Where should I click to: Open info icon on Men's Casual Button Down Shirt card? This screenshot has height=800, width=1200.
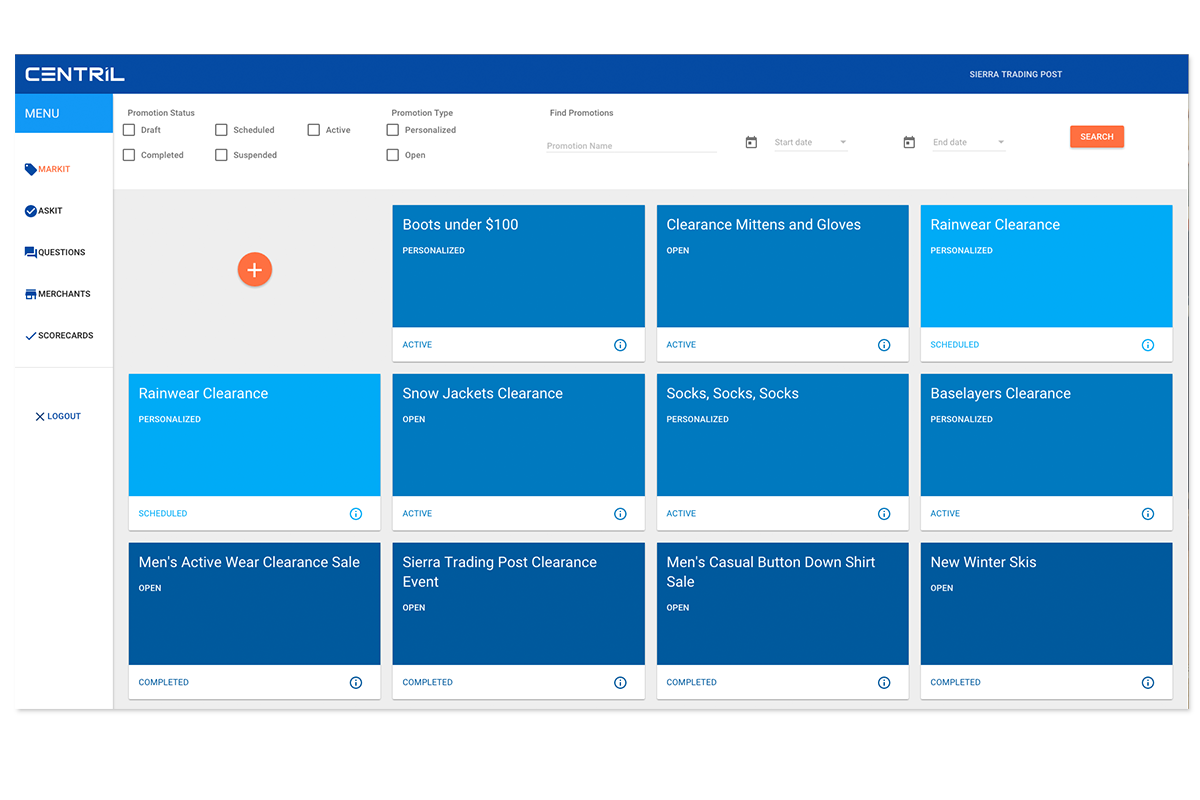[x=884, y=683]
